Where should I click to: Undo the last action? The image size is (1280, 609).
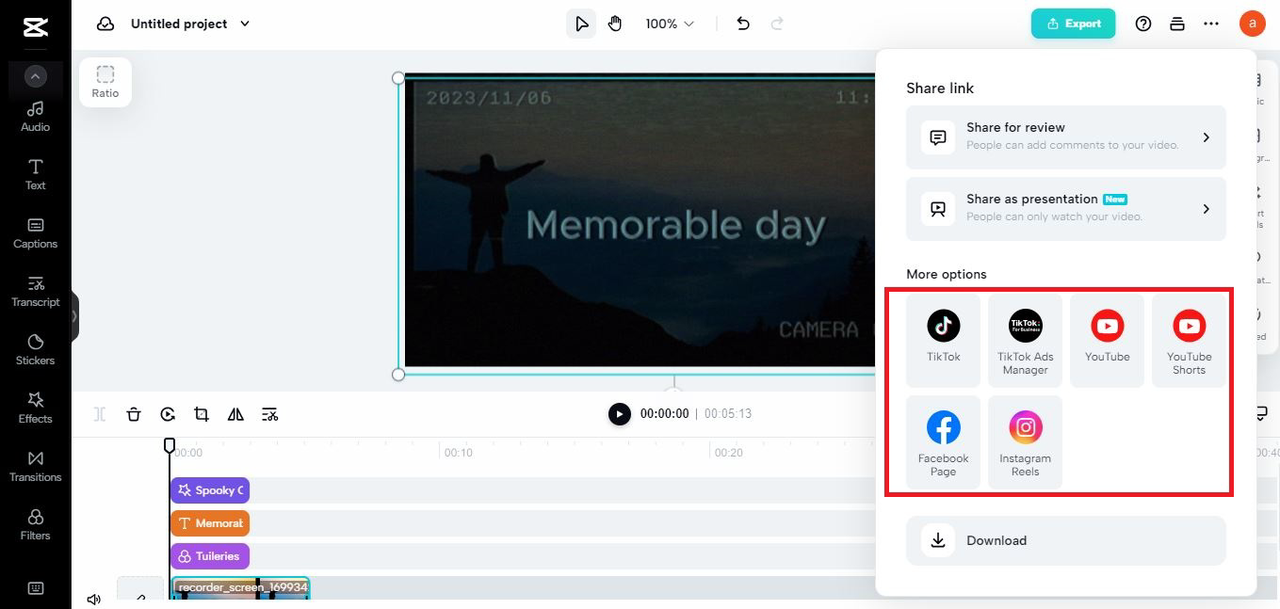coord(742,24)
